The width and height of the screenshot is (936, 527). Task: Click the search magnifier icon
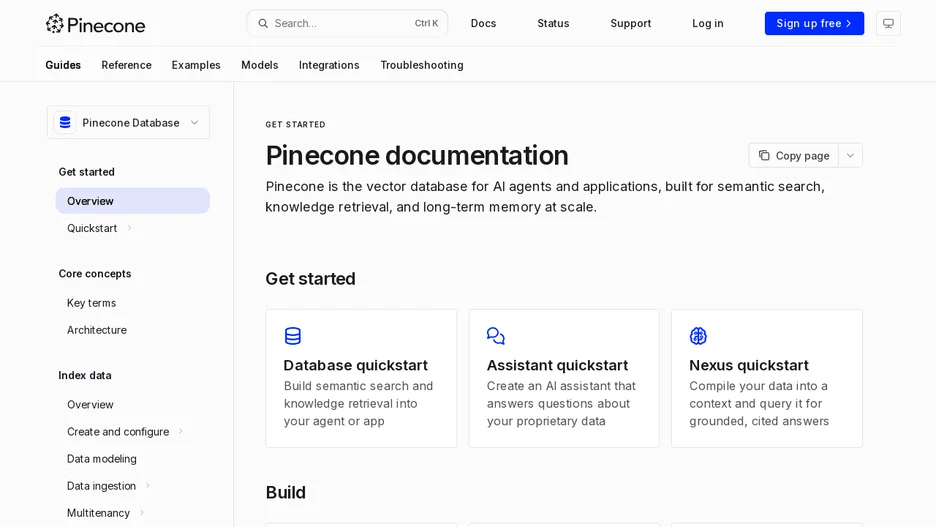click(263, 23)
